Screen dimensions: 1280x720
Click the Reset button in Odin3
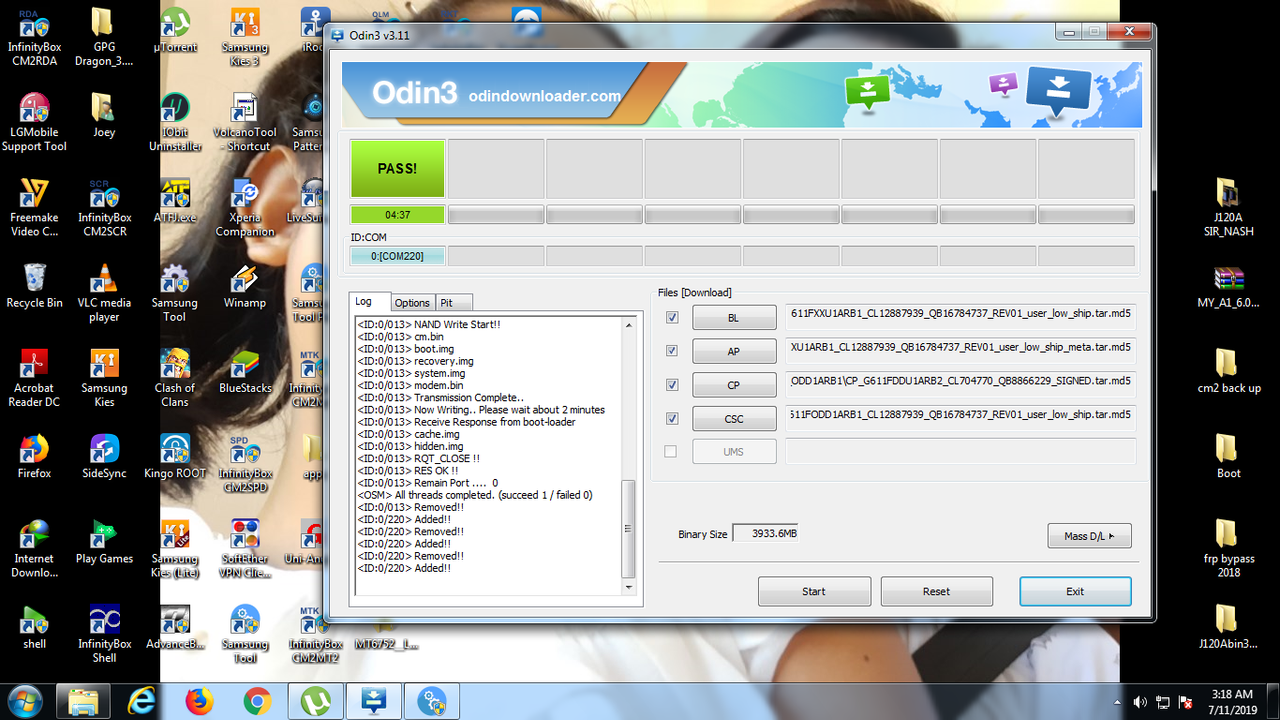pyautogui.click(x=937, y=591)
